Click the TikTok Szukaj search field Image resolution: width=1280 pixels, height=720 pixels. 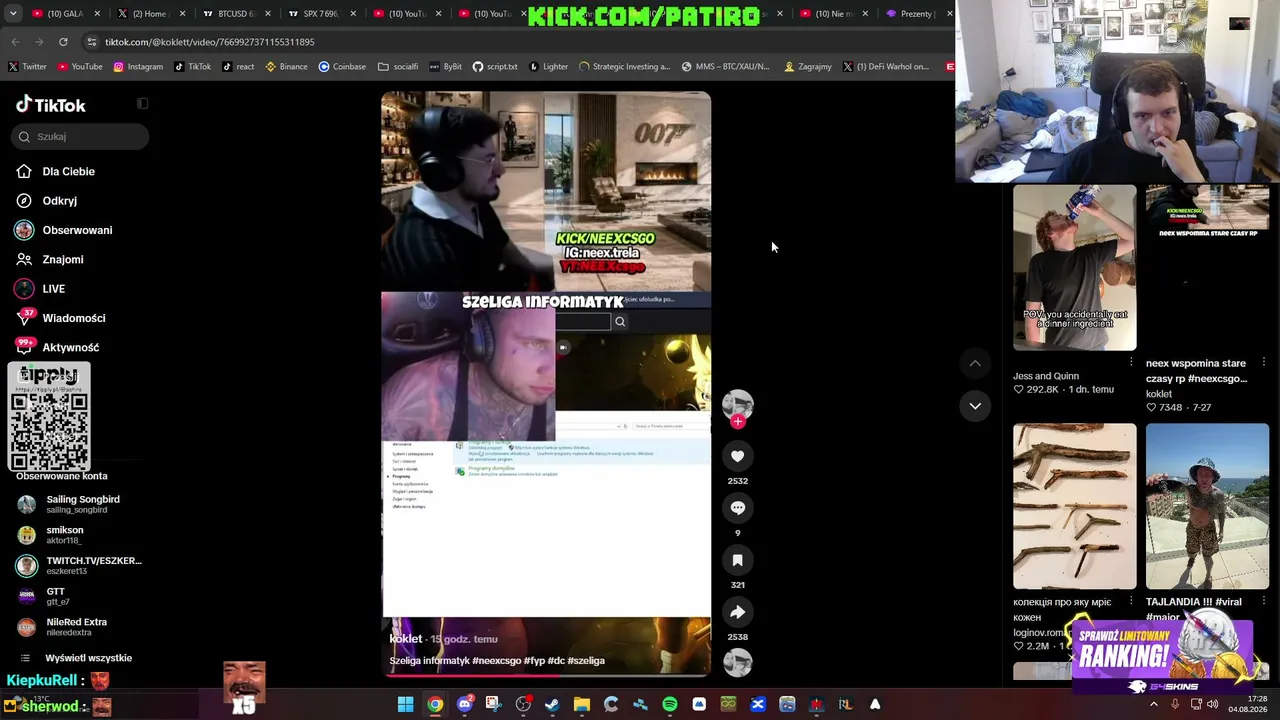coord(81,136)
